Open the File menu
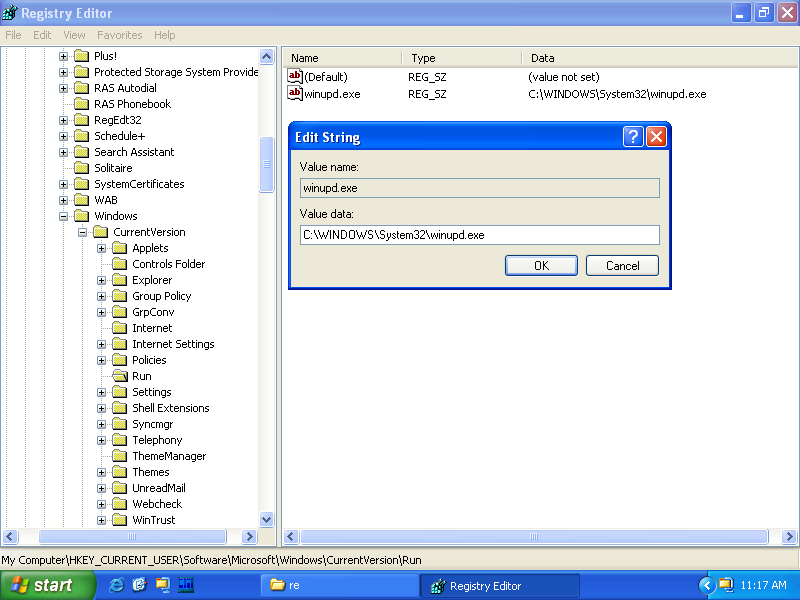The width and height of the screenshot is (800, 600). pos(13,35)
